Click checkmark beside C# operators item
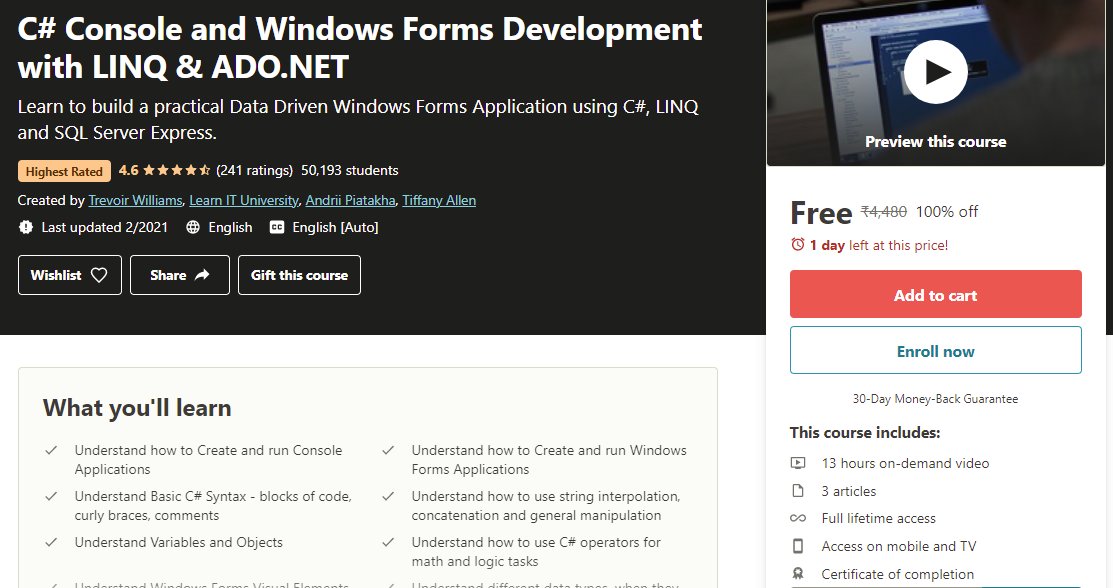The width and height of the screenshot is (1113, 588). (388, 542)
